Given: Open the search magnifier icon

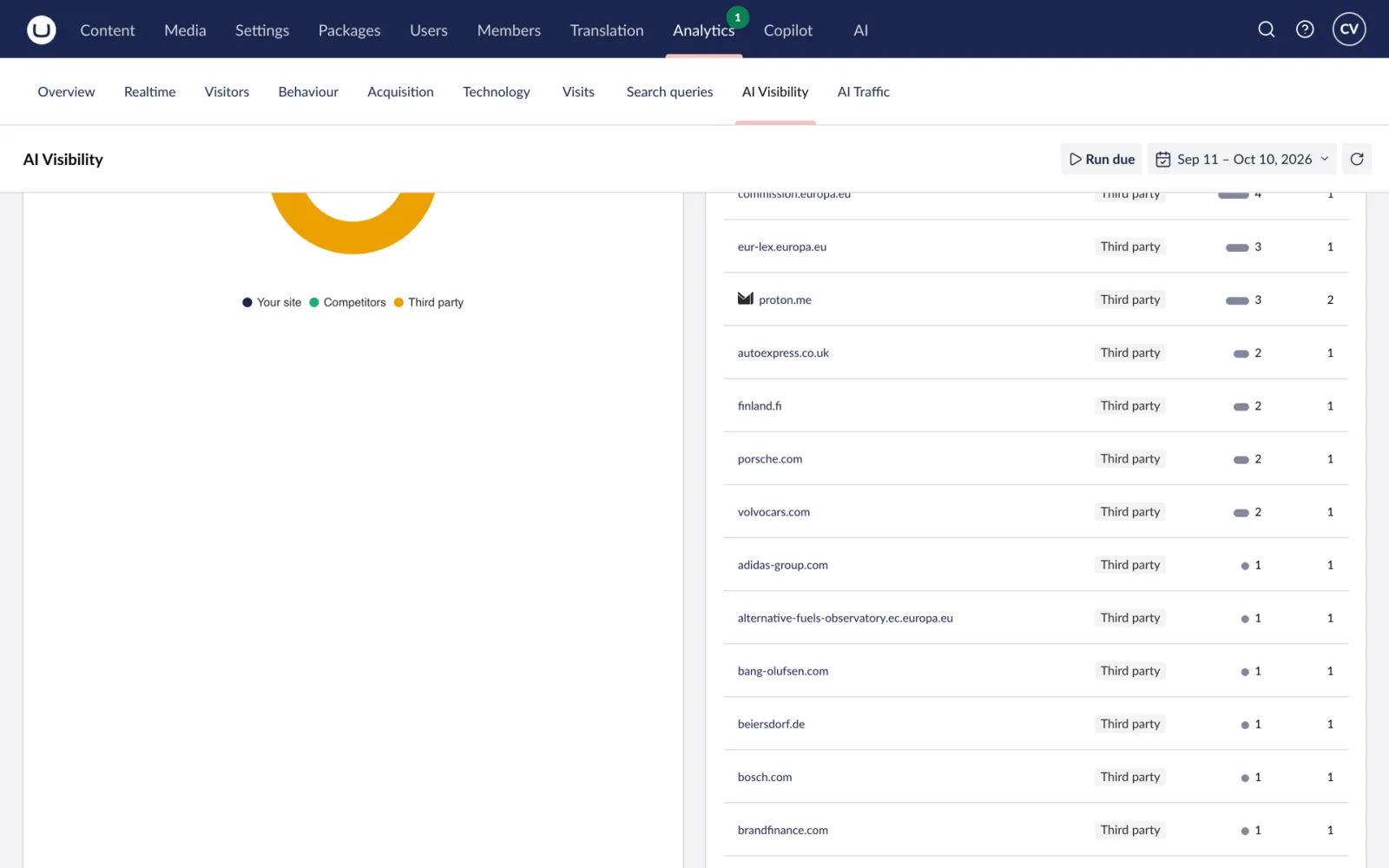Looking at the screenshot, I should coord(1267,30).
